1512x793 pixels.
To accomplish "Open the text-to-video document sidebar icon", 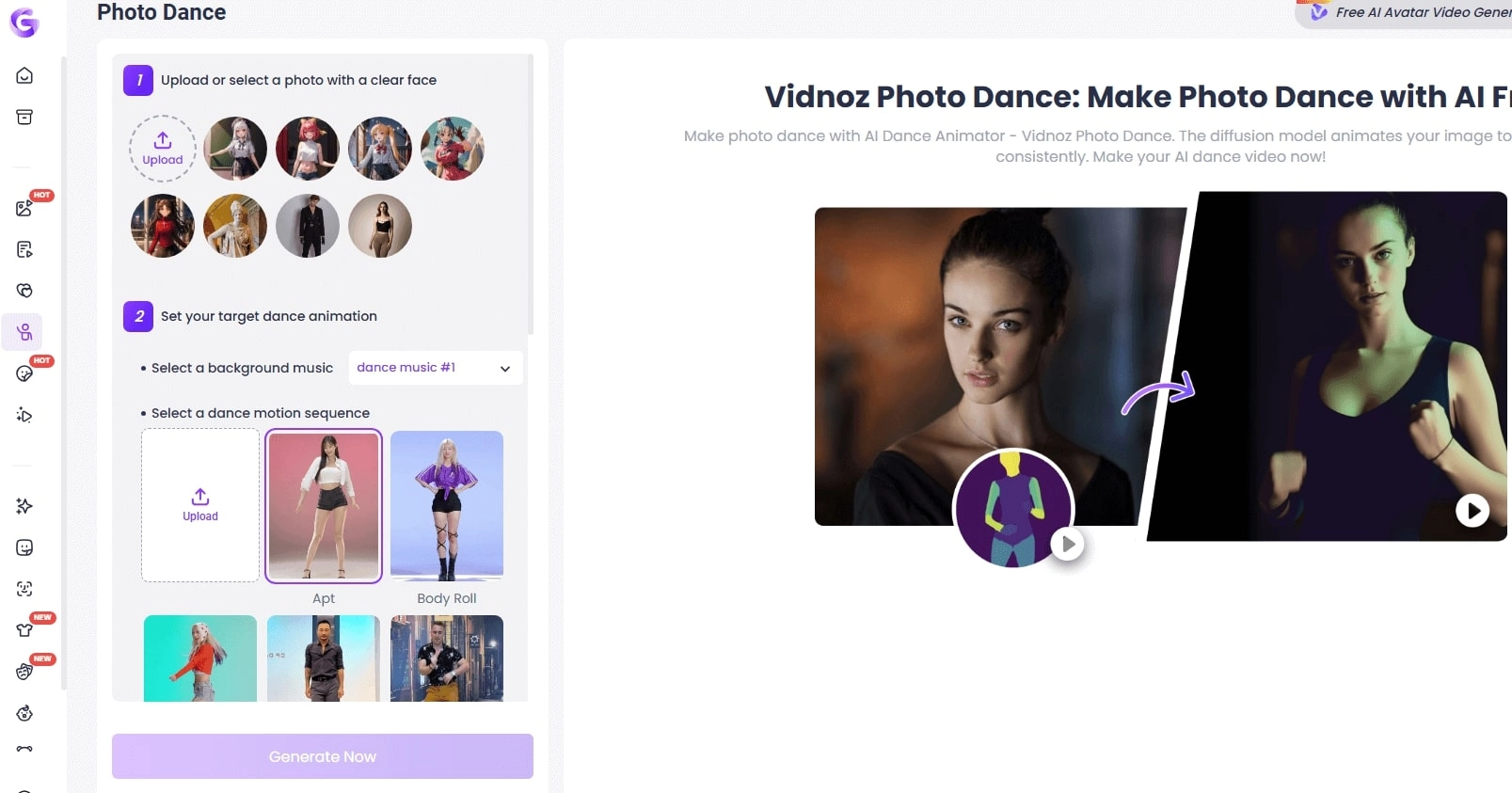I will [x=24, y=249].
